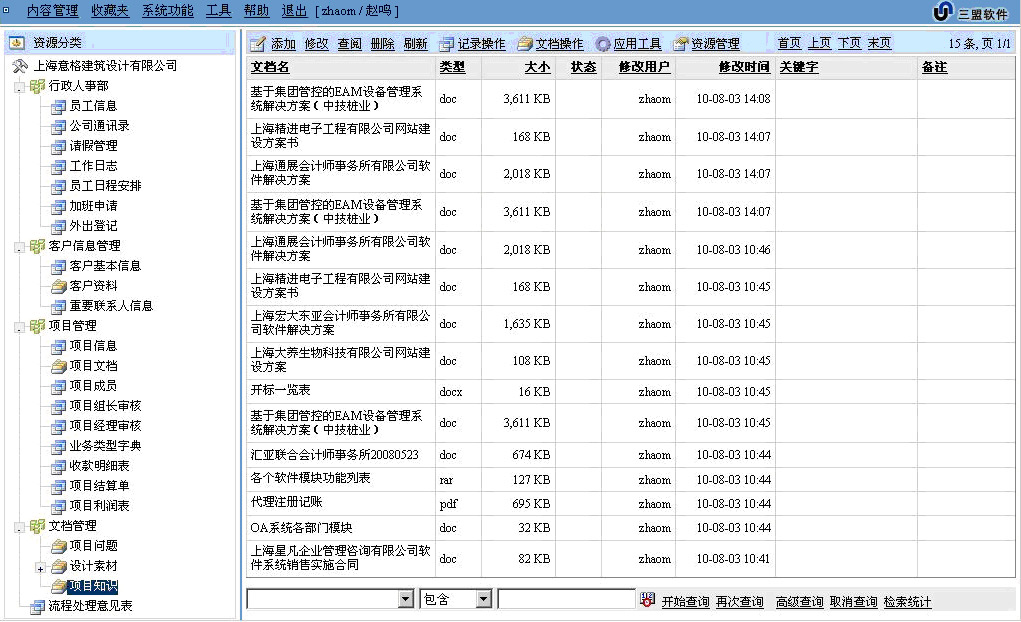Screen dimensions: 1021x622
Task: Click the search icon beside 开始查询
Action: click(x=647, y=600)
